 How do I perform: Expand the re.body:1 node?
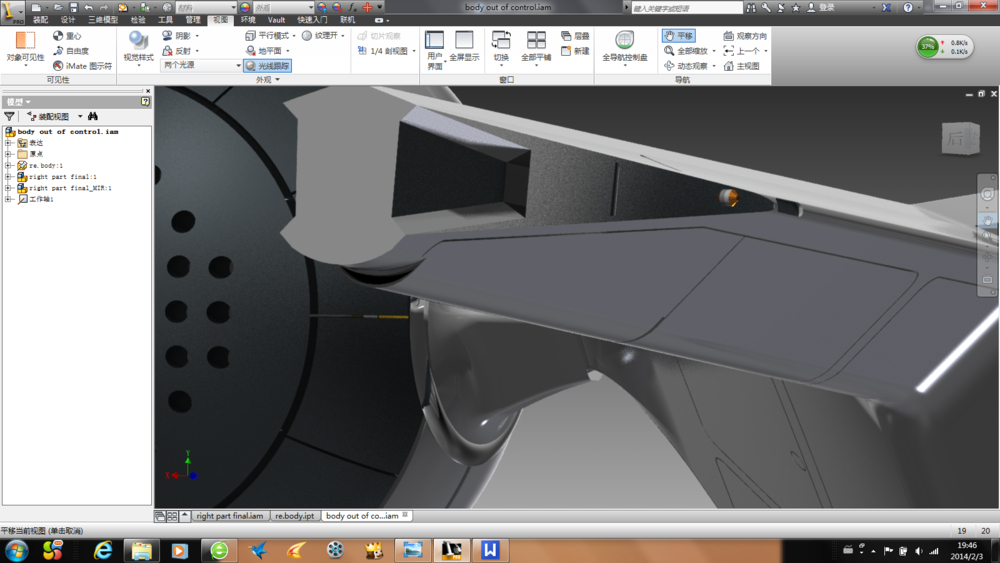(x=8, y=165)
